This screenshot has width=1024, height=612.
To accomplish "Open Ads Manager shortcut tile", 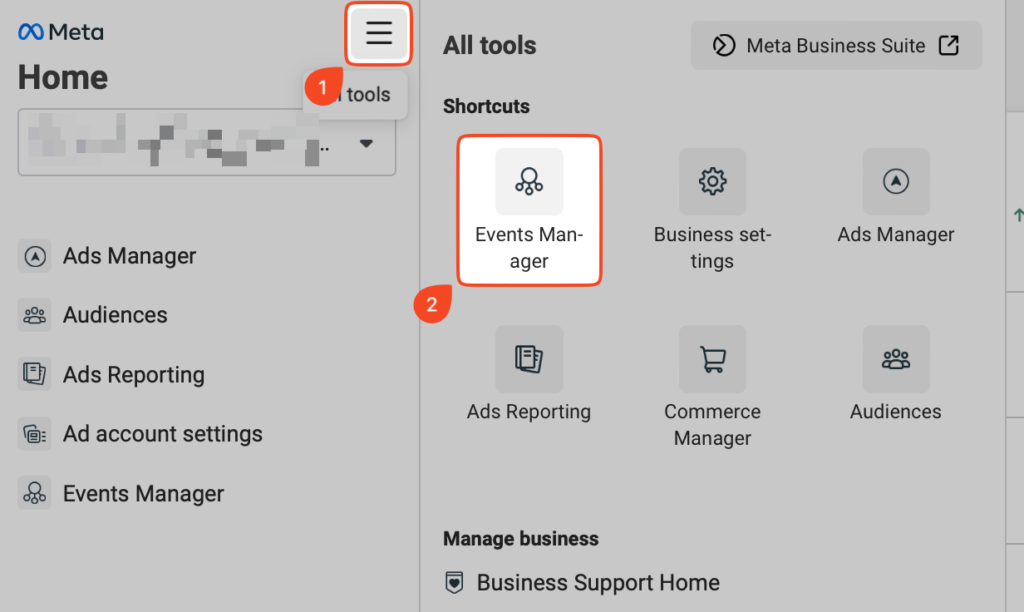I will (896, 197).
